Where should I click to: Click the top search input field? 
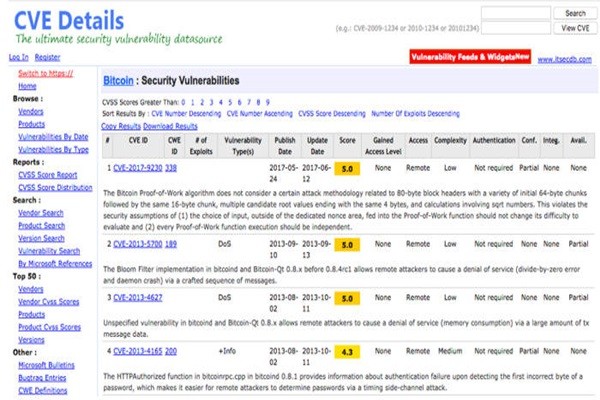[x=516, y=13]
